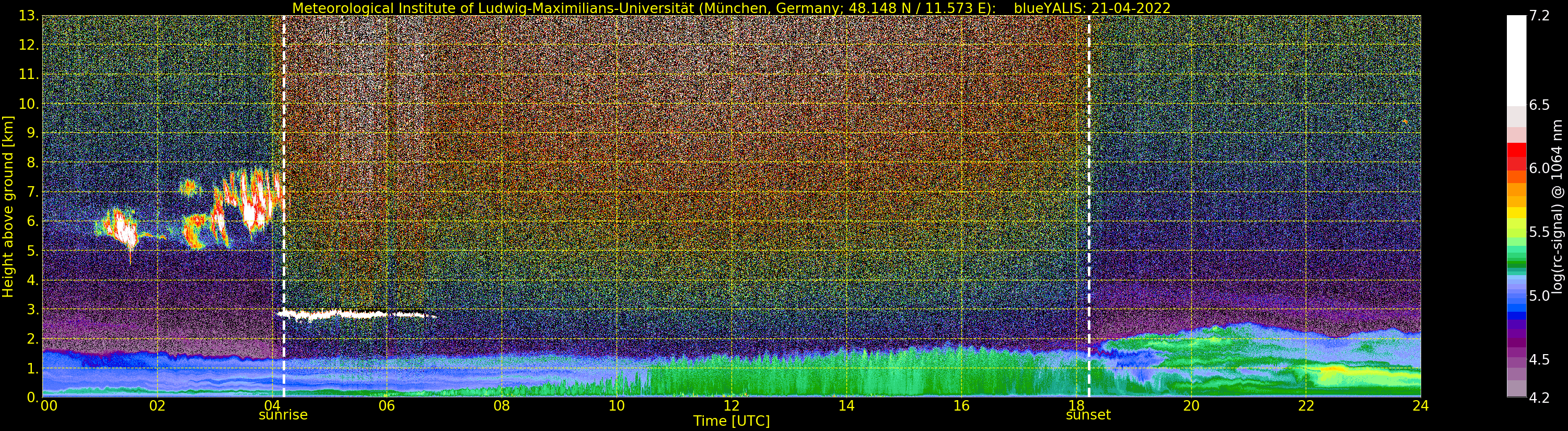Click the '22' tick on the time axis
The image size is (1568, 431).
[x=1306, y=406]
